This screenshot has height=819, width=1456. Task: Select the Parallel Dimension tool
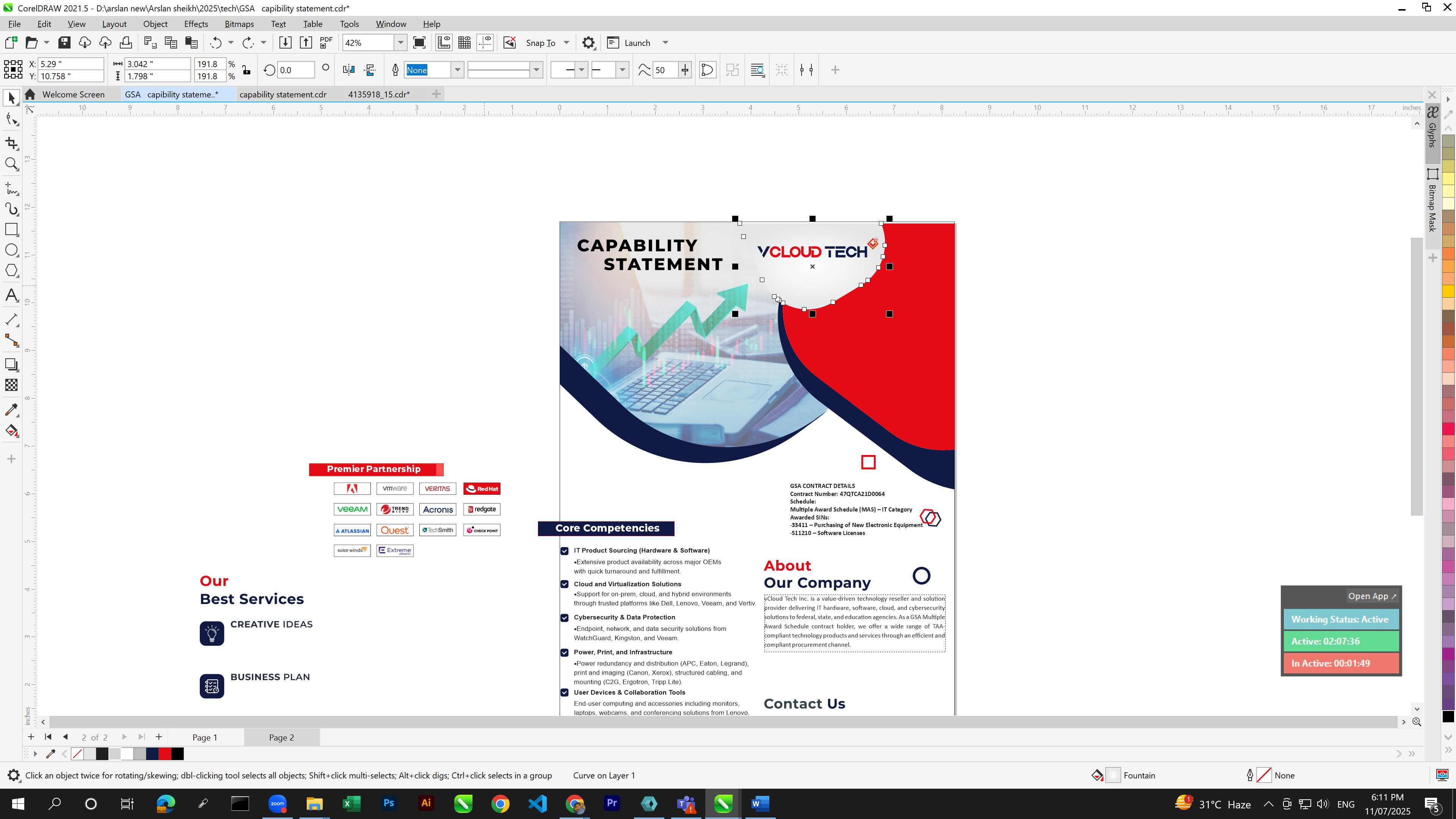pyautogui.click(x=11, y=319)
